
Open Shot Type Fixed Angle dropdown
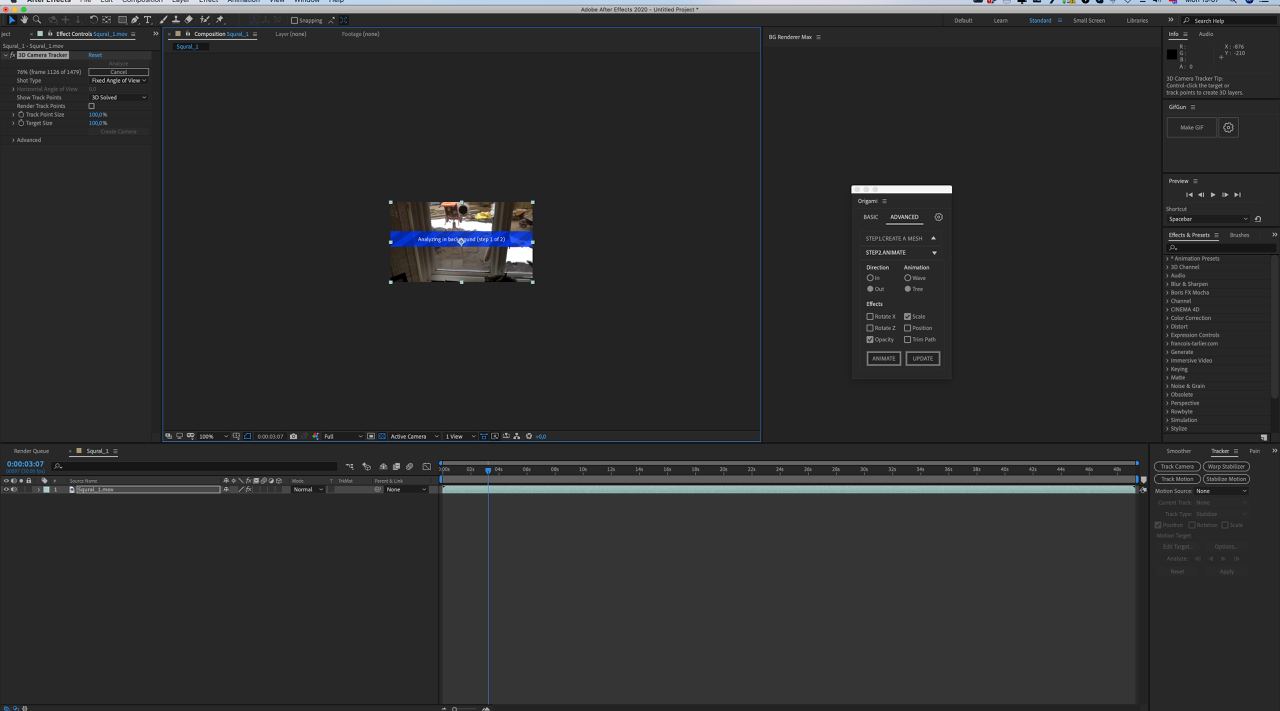pyautogui.click(x=118, y=80)
